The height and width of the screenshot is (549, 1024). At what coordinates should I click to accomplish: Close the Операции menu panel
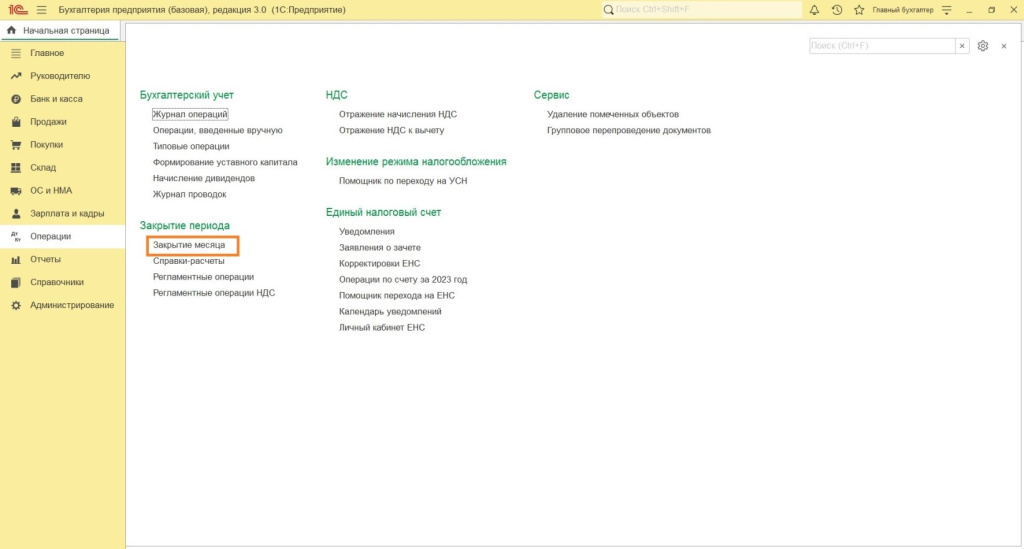click(1004, 46)
